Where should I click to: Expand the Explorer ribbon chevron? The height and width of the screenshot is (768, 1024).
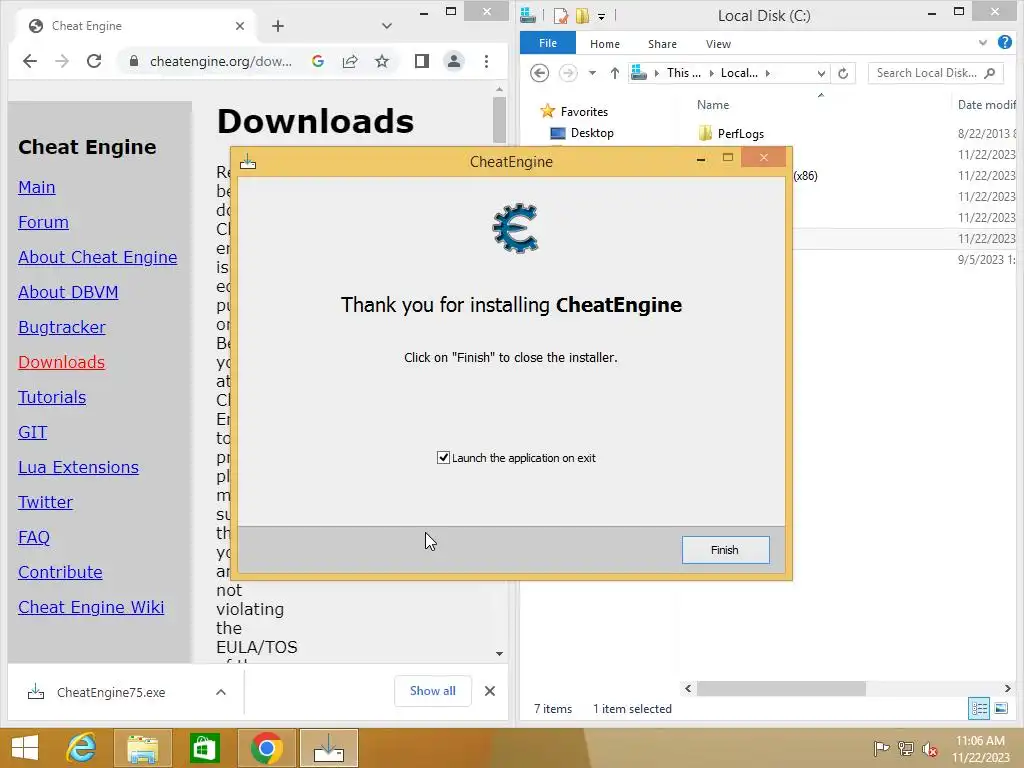tap(983, 43)
